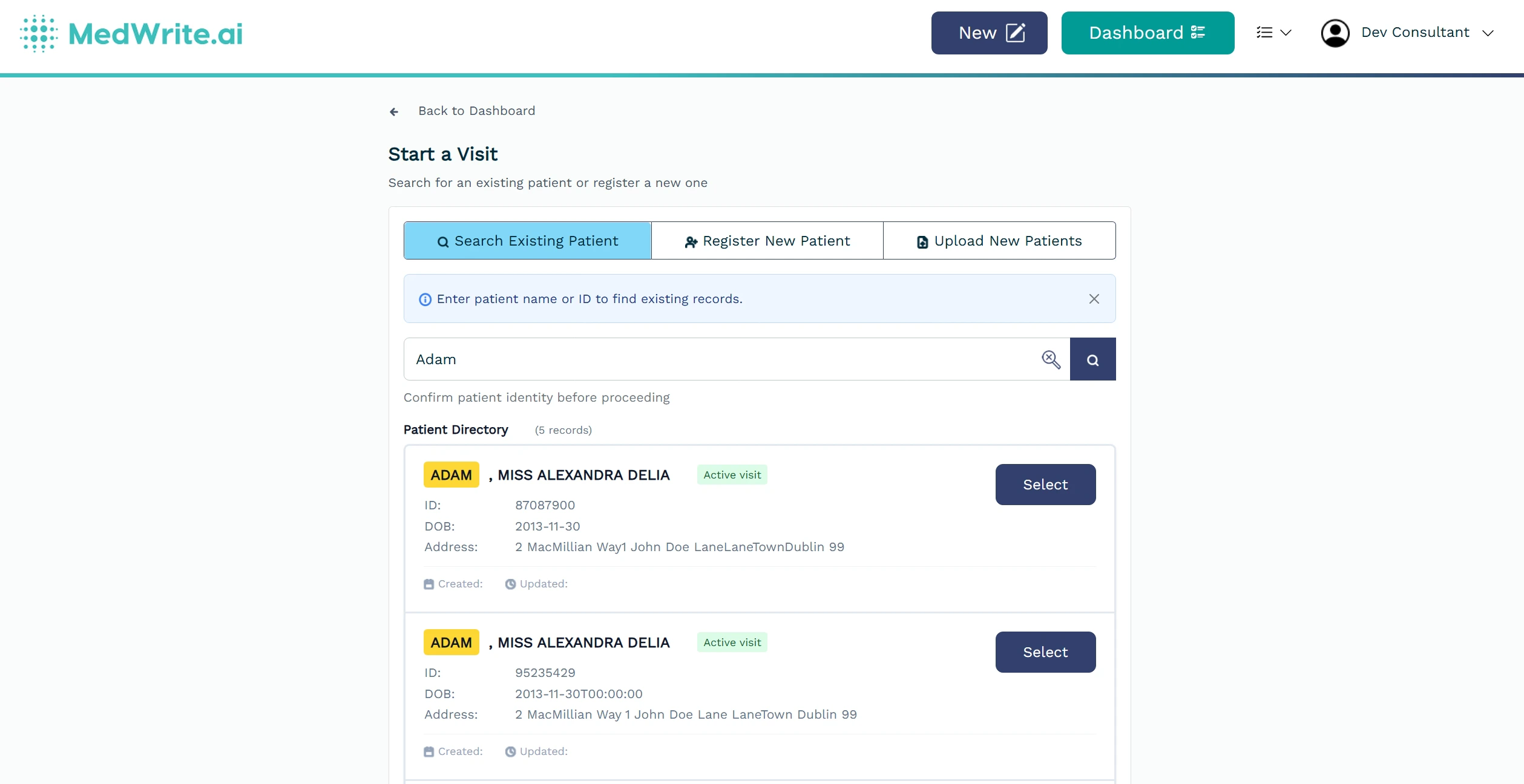
Task: Click the back arrow beside Back to Dashboard
Action: pyautogui.click(x=394, y=111)
